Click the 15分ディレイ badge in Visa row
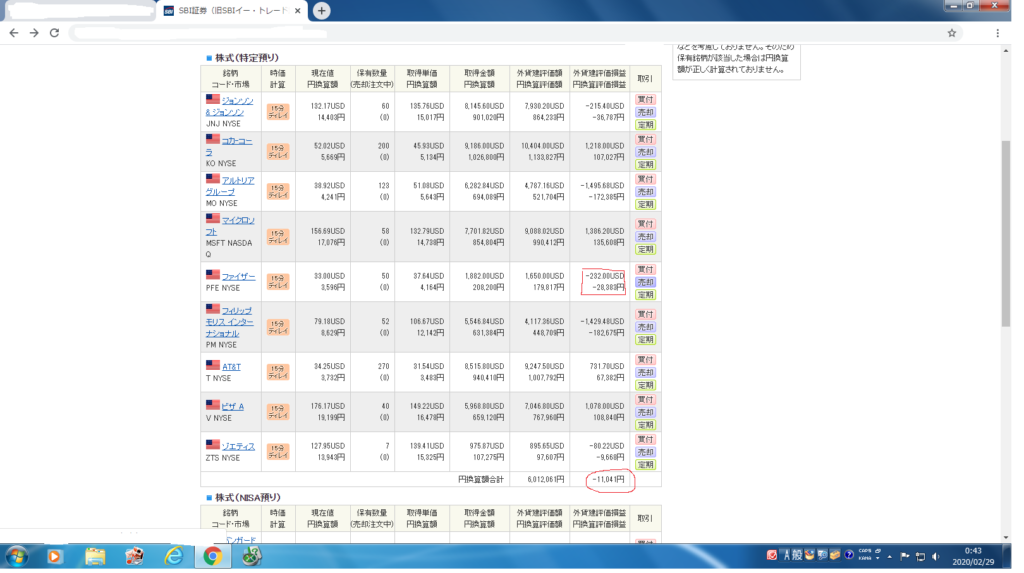This screenshot has width=1024, height=573. coord(278,412)
